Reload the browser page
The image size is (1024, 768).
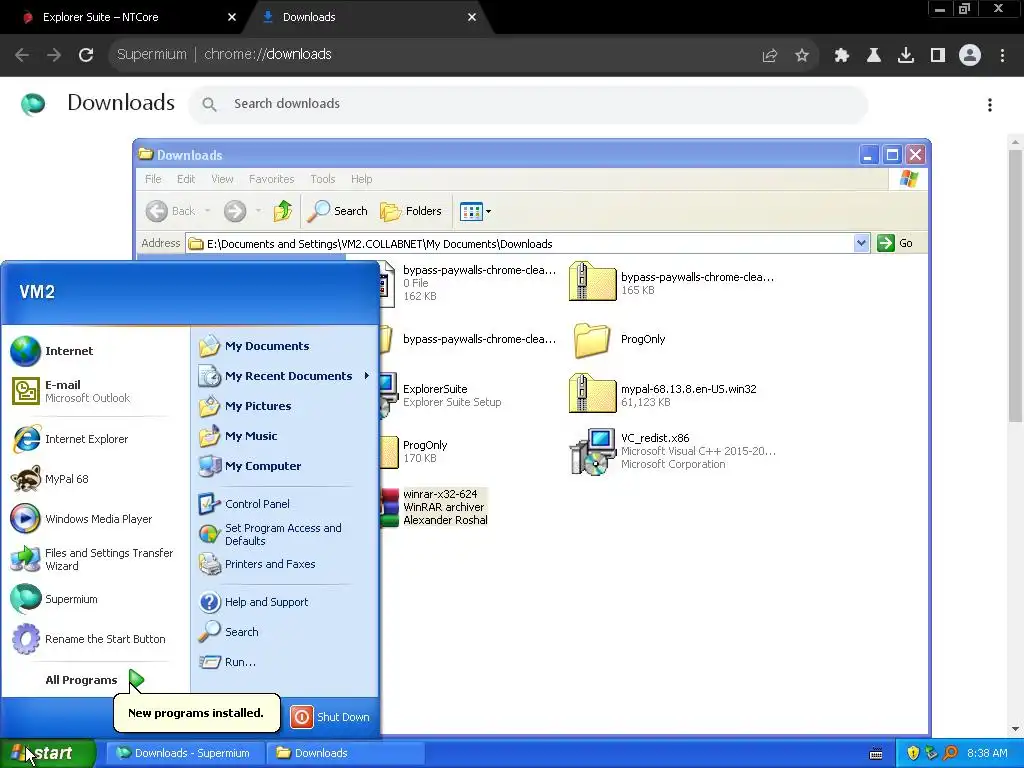click(x=86, y=55)
